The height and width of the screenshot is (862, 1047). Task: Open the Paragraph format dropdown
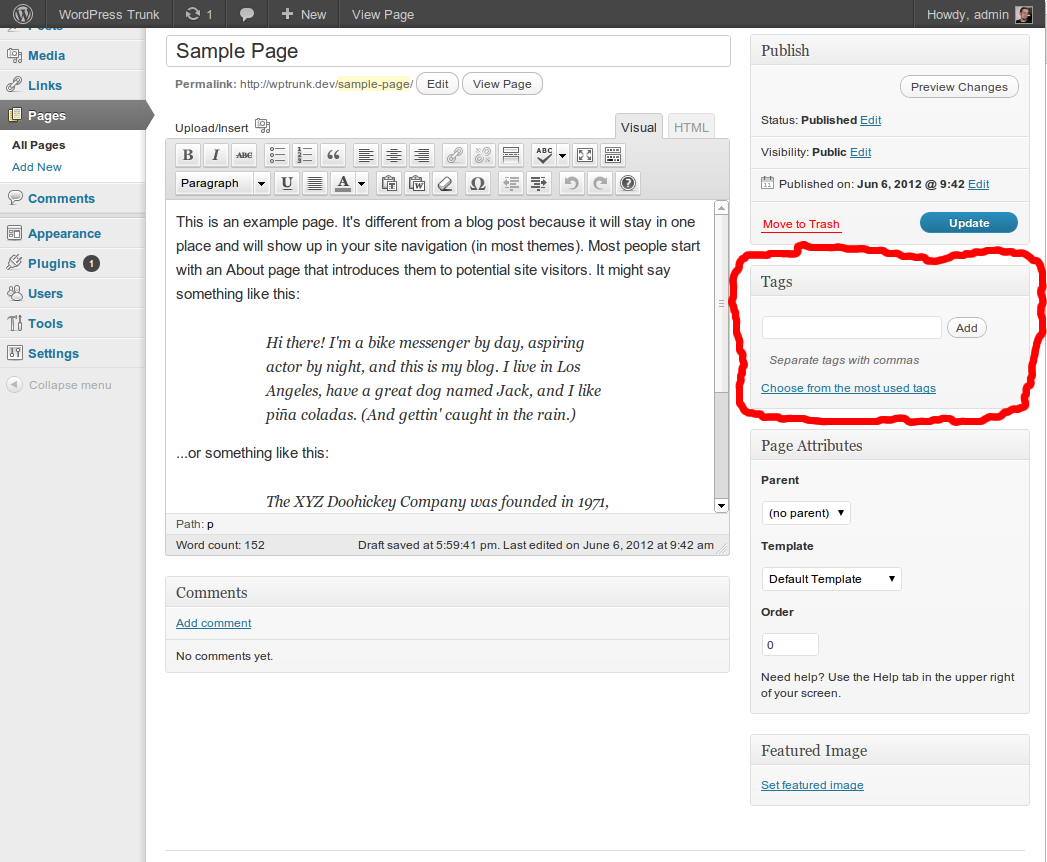tap(223, 183)
